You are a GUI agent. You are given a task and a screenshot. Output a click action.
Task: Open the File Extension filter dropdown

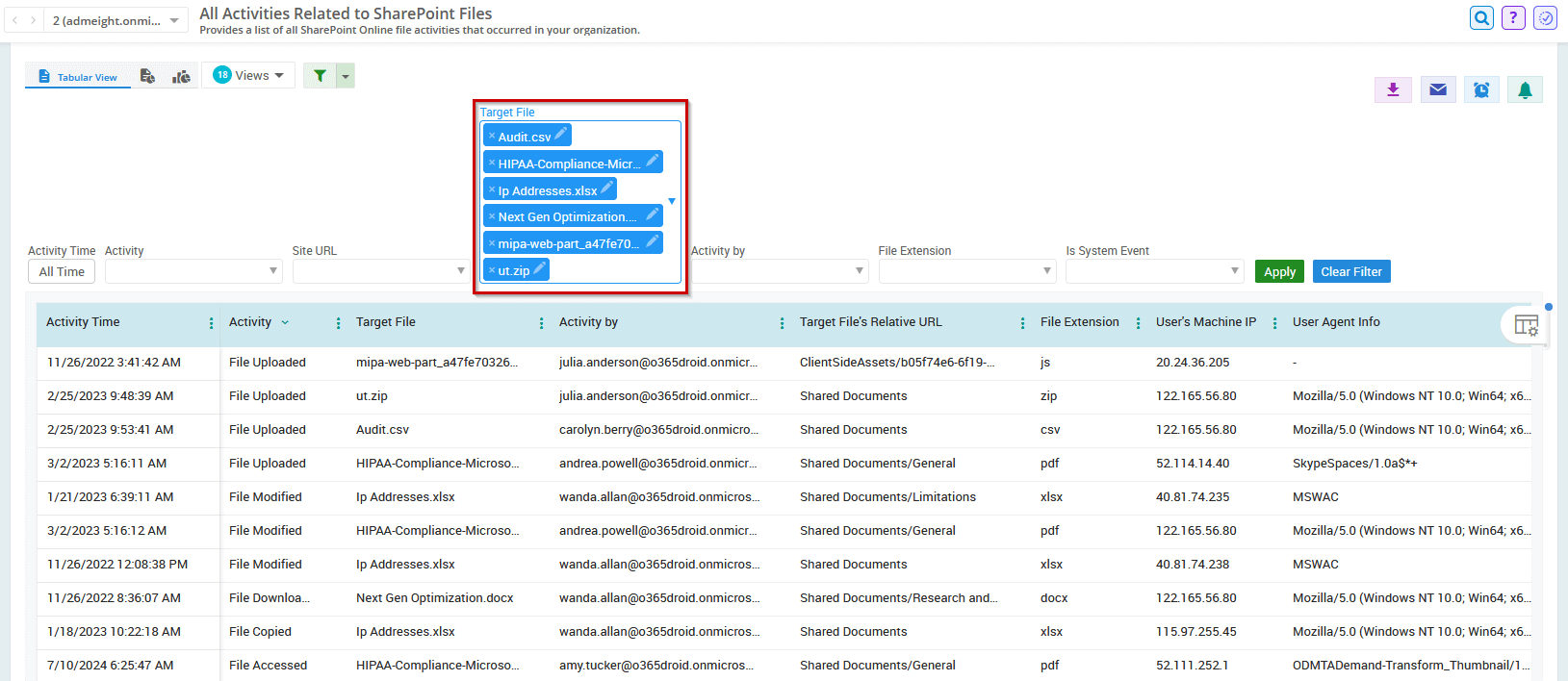967,271
